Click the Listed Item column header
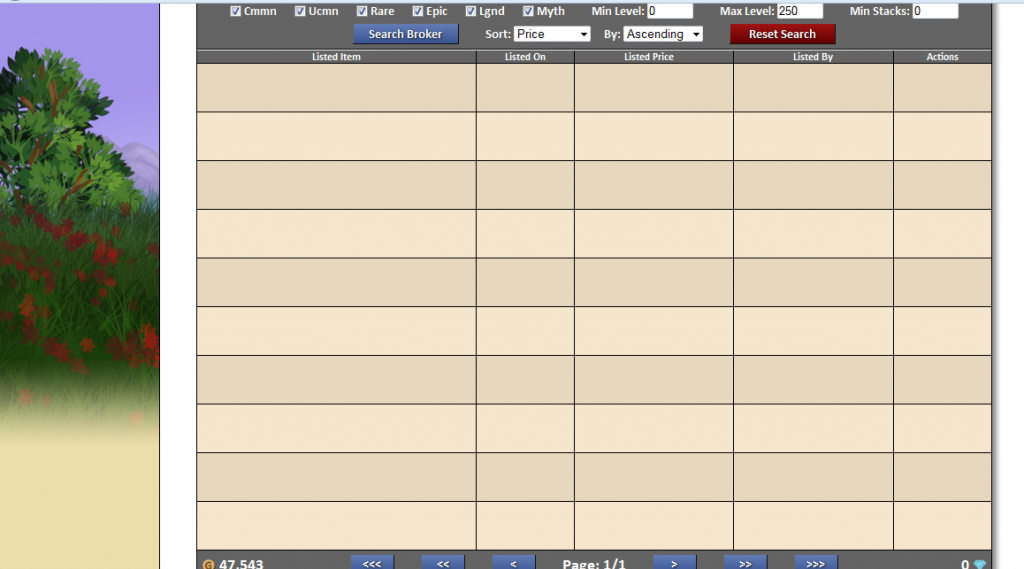The height and width of the screenshot is (569, 1024). 336,57
